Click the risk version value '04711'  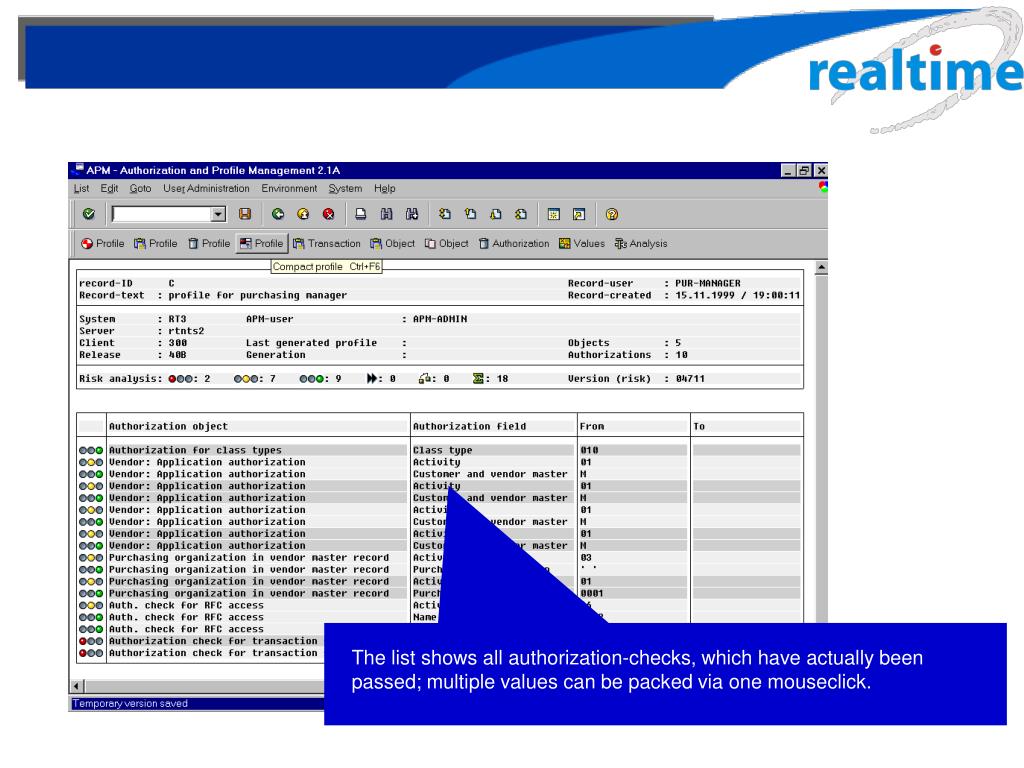(x=690, y=379)
